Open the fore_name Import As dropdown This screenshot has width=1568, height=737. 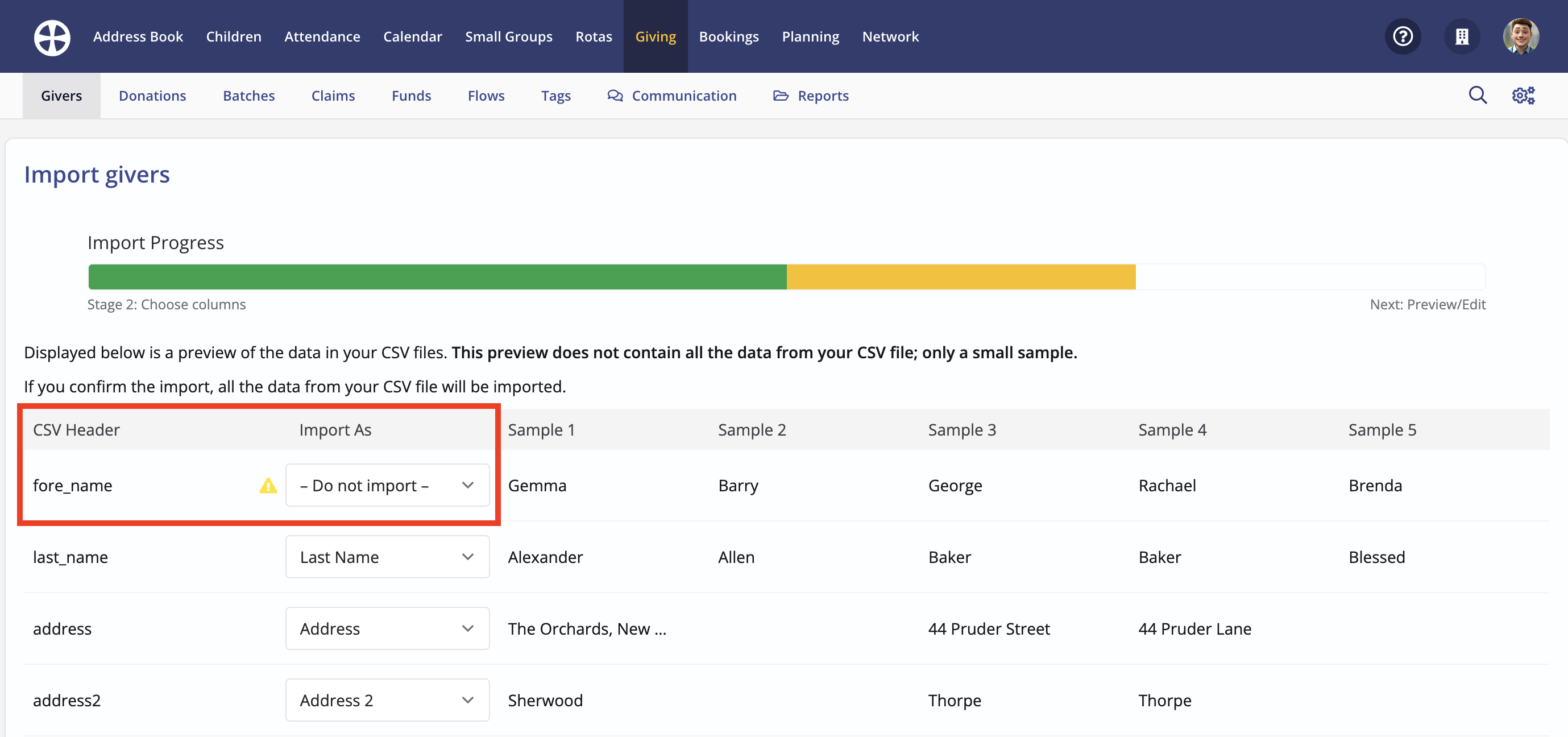click(387, 485)
